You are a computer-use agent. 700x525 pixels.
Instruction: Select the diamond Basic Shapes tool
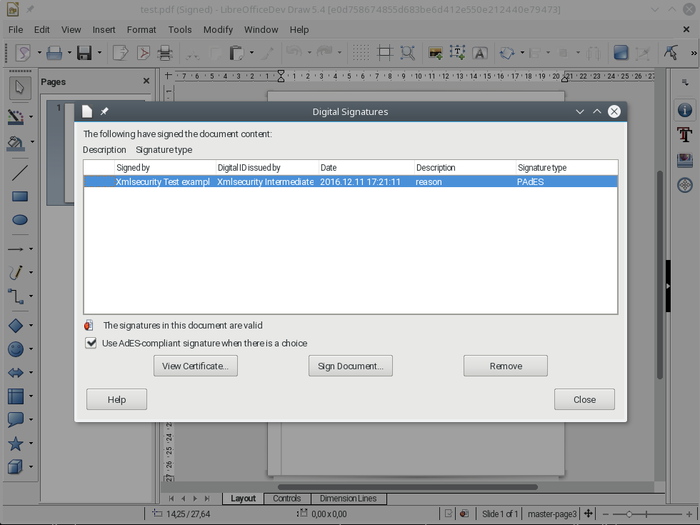[x=16, y=325]
